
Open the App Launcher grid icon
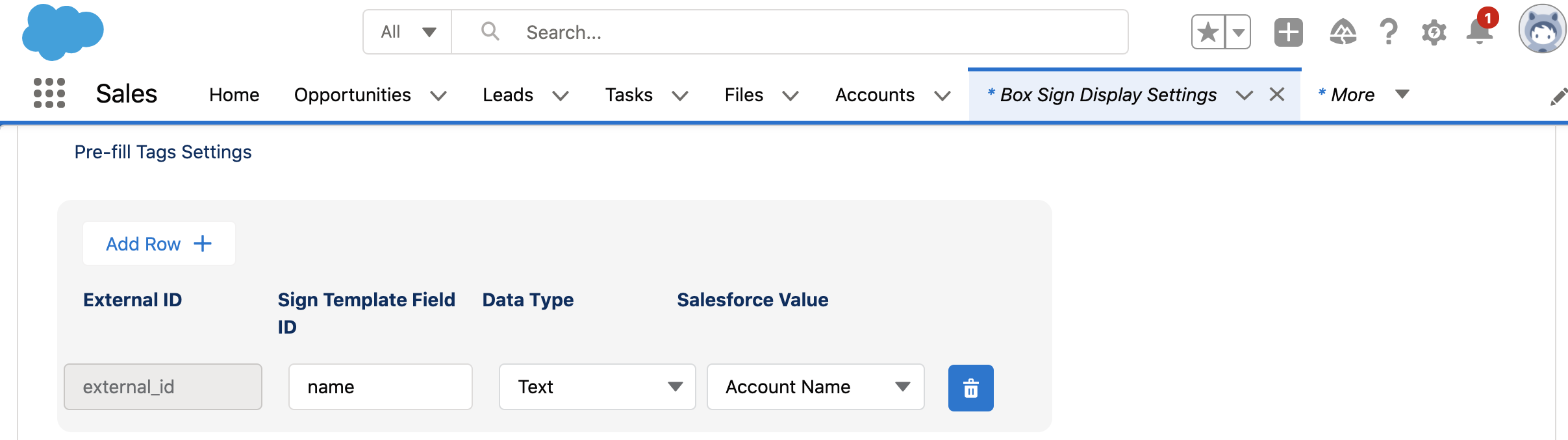[x=49, y=93]
